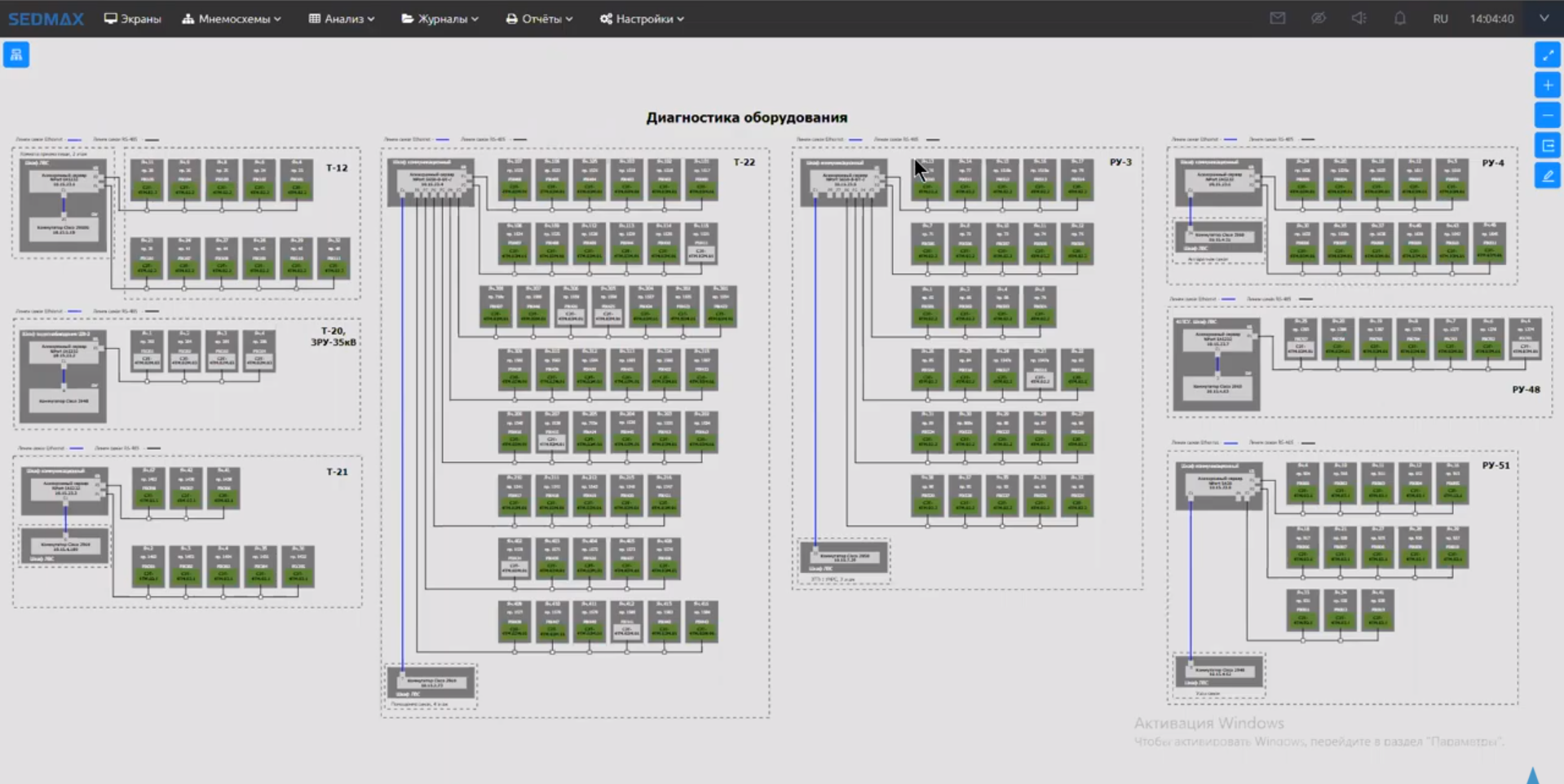Expand the chevron next to the clock
The width and height of the screenshot is (1564, 784).
coord(1544,18)
